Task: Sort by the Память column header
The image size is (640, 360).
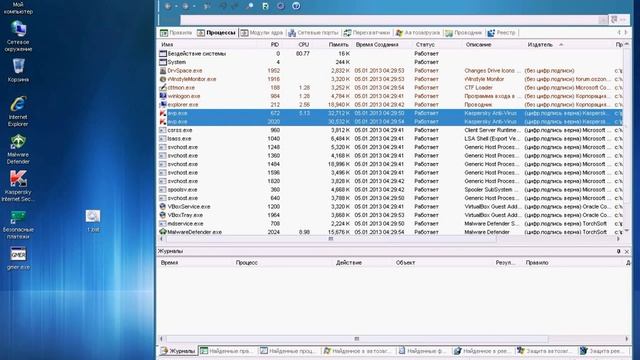Action: pyautogui.click(x=339, y=44)
